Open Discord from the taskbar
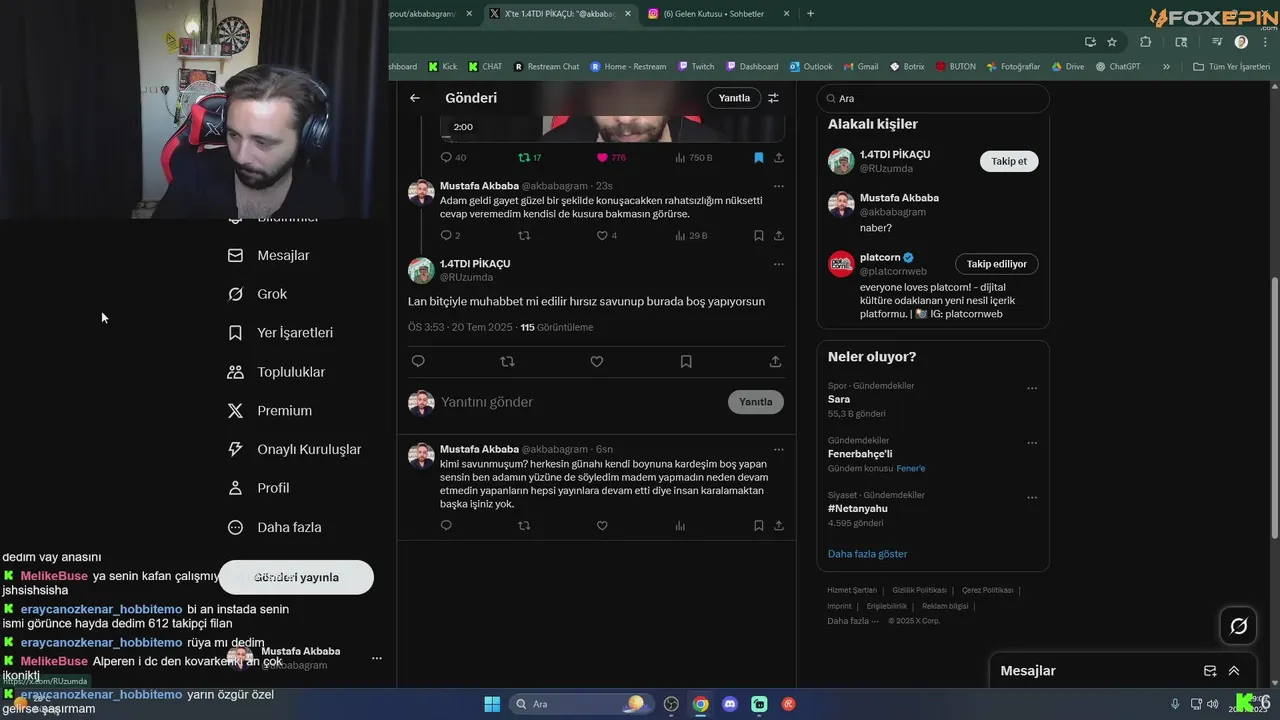The width and height of the screenshot is (1280, 720). pyautogui.click(x=730, y=704)
